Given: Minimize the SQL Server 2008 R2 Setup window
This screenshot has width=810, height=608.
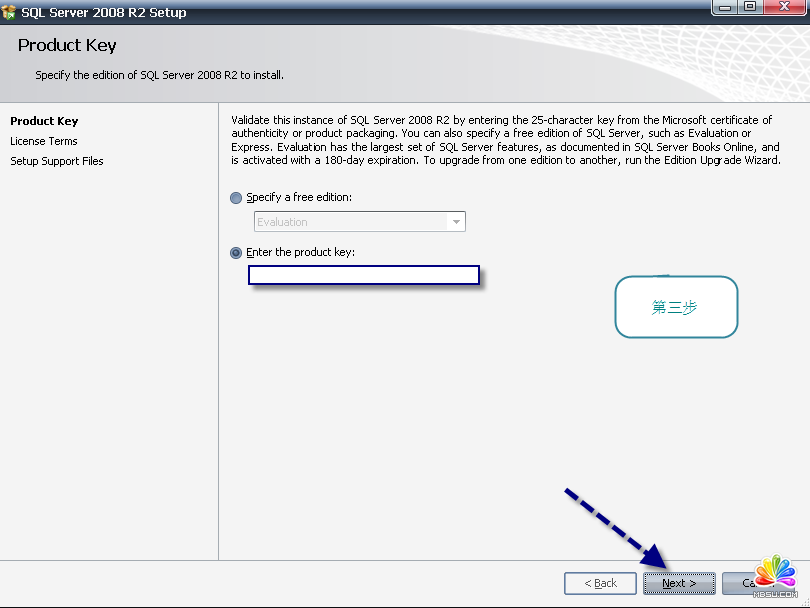Looking at the screenshot, I should (726, 8).
